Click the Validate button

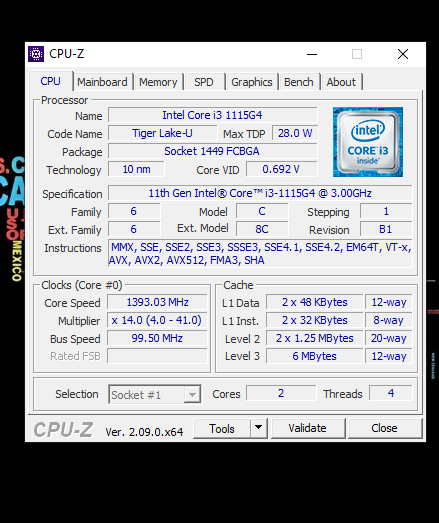[x=308, y=428]
